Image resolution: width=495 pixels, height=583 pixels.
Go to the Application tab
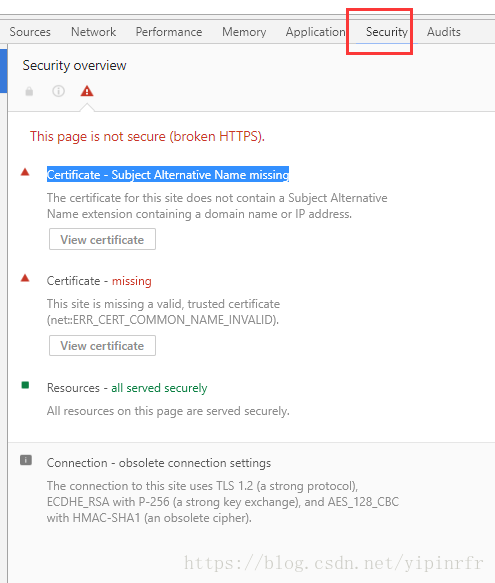[315, 32]
